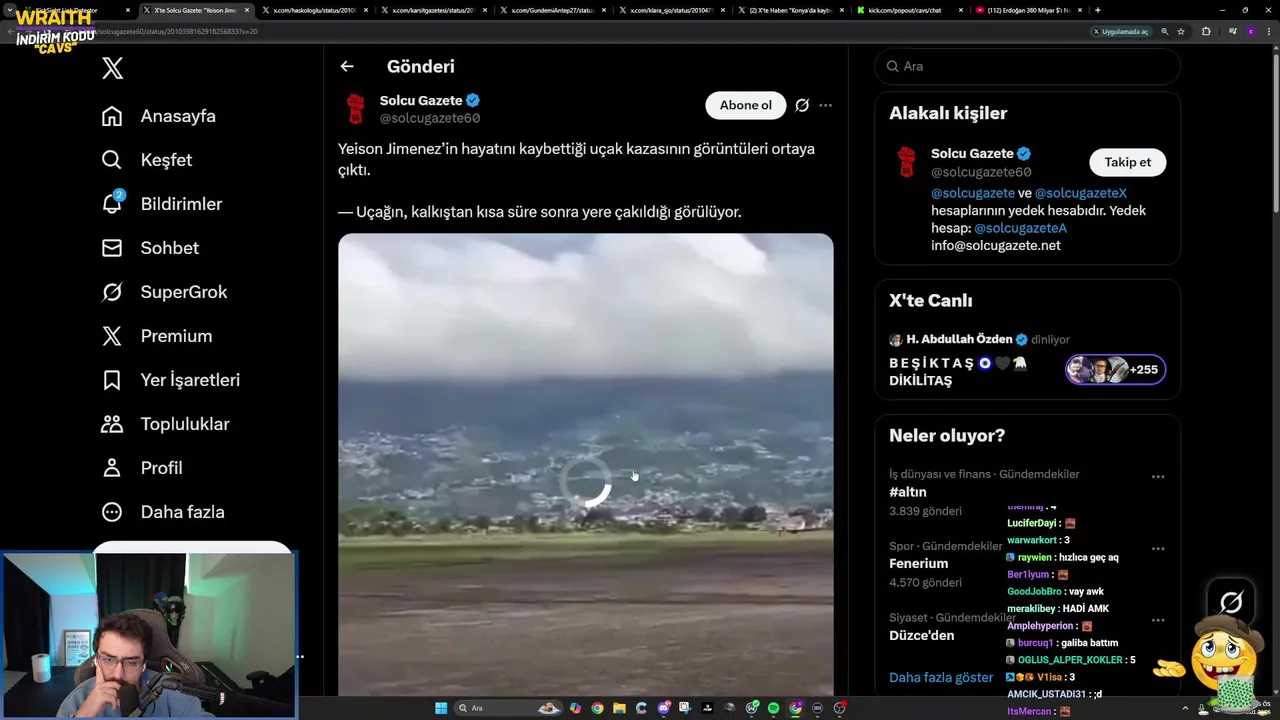Click the Abone ol button
1280x720 pixels.
click(x=746, y=105)
